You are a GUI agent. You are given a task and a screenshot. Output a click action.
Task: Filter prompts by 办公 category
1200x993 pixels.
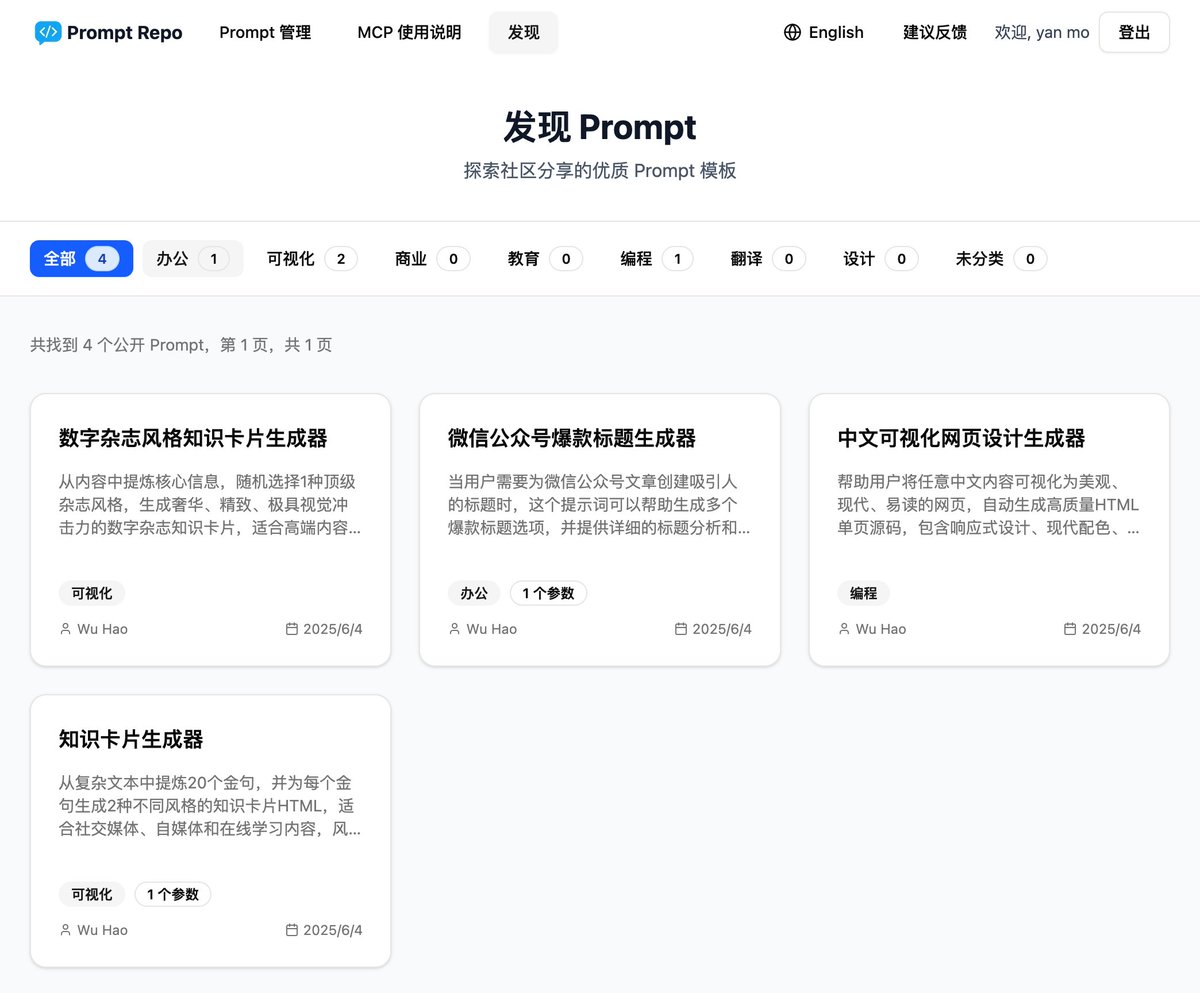click(x=192, y=258)
